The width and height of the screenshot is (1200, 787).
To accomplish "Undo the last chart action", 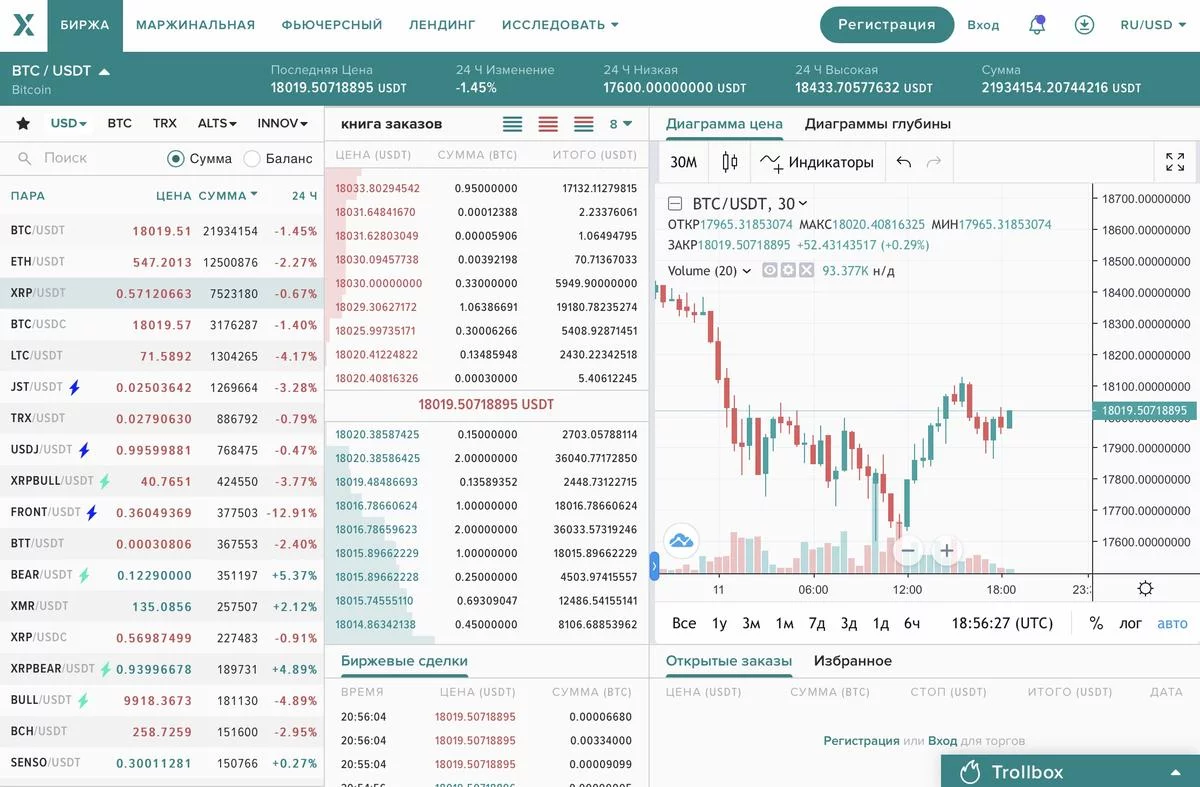I will (904, 162).
